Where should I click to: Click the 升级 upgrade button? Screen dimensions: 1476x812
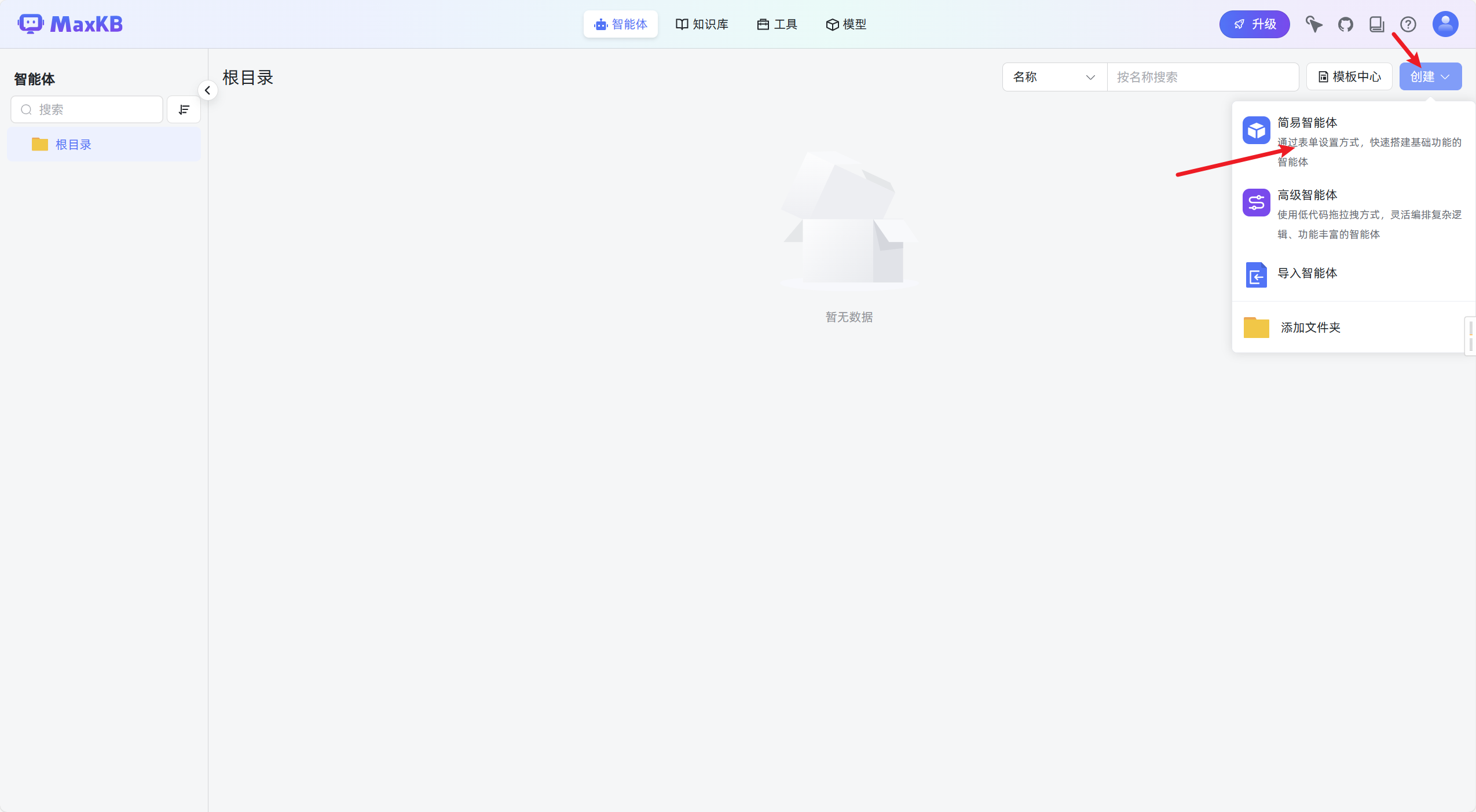click(x=1254, y=24)
